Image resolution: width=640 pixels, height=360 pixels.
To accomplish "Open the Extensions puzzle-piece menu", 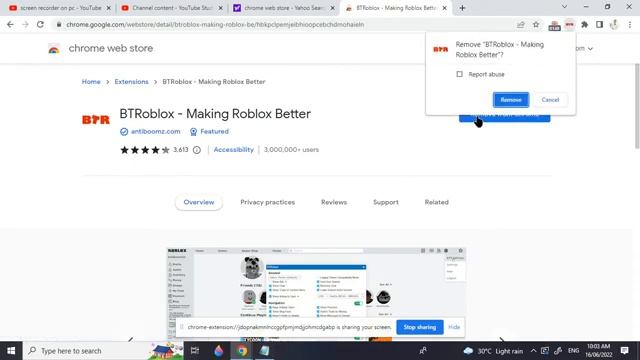I will coord(584,24).
